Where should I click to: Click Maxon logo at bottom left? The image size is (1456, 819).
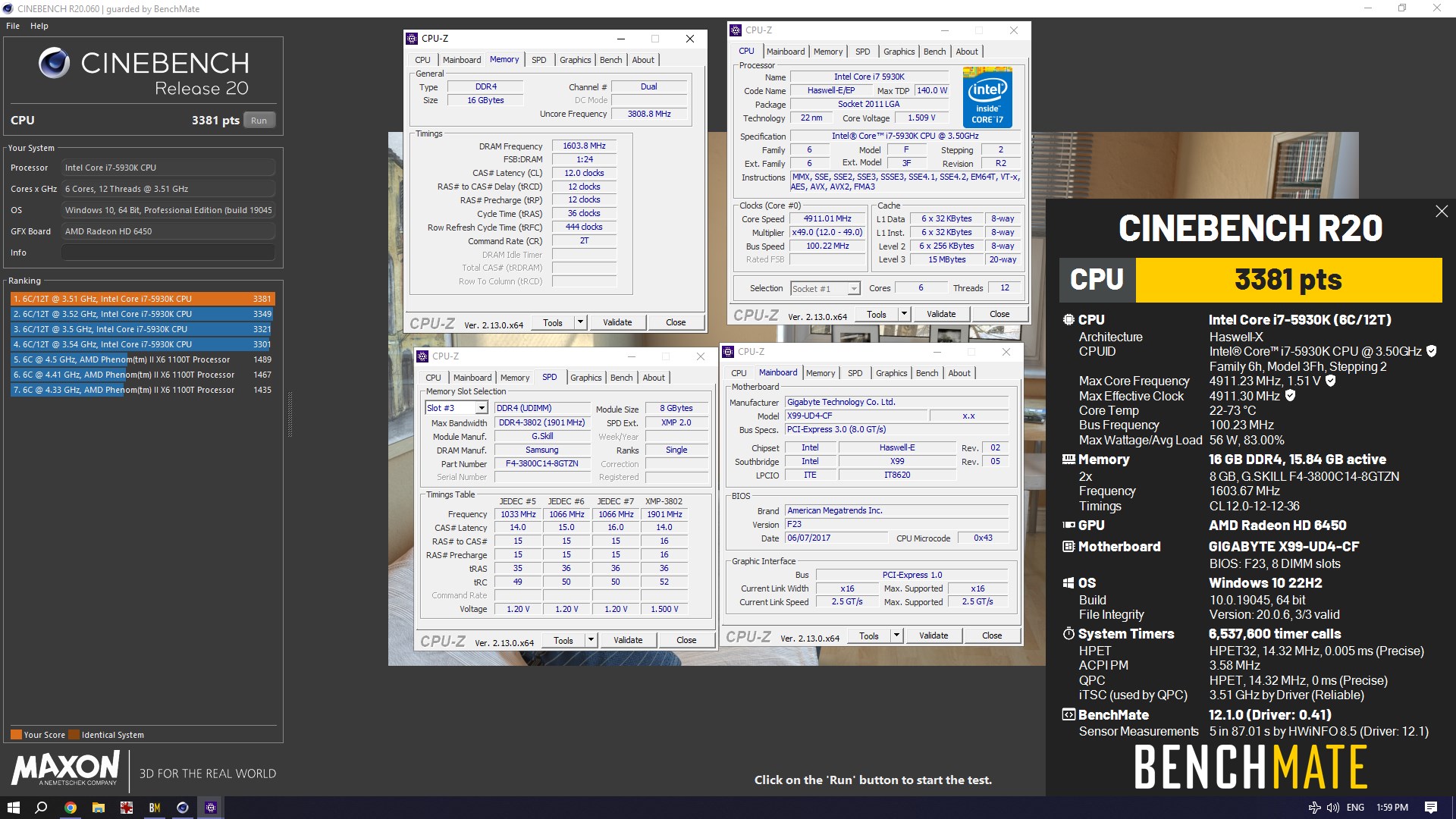[66, 767]
